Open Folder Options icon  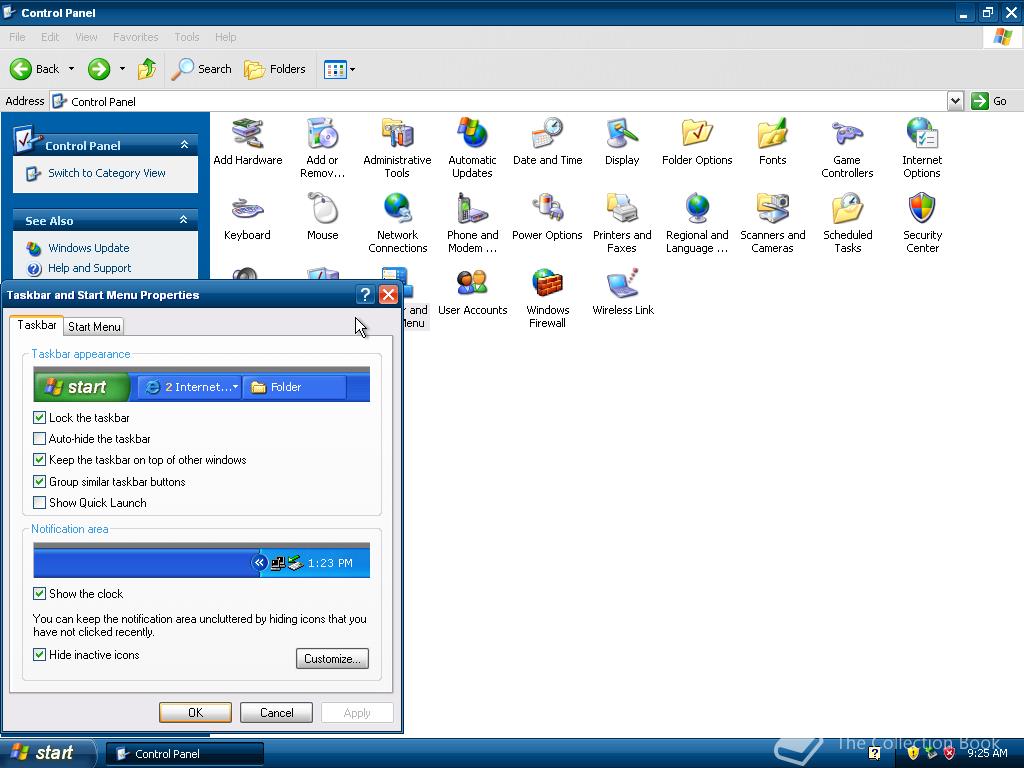pos(697,142)
